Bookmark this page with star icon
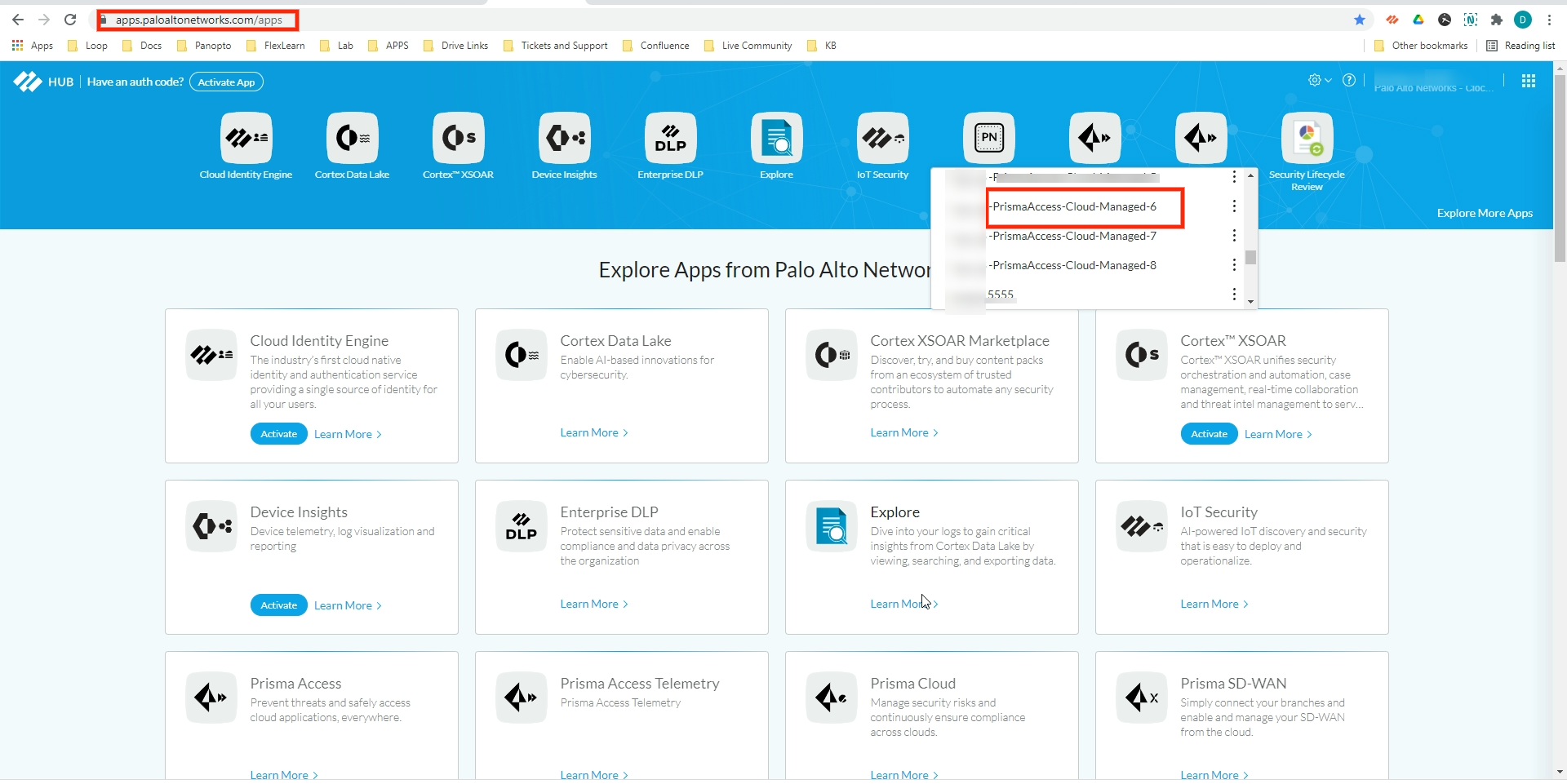This screenshot has height=784, width=1567. point(1359,20)
